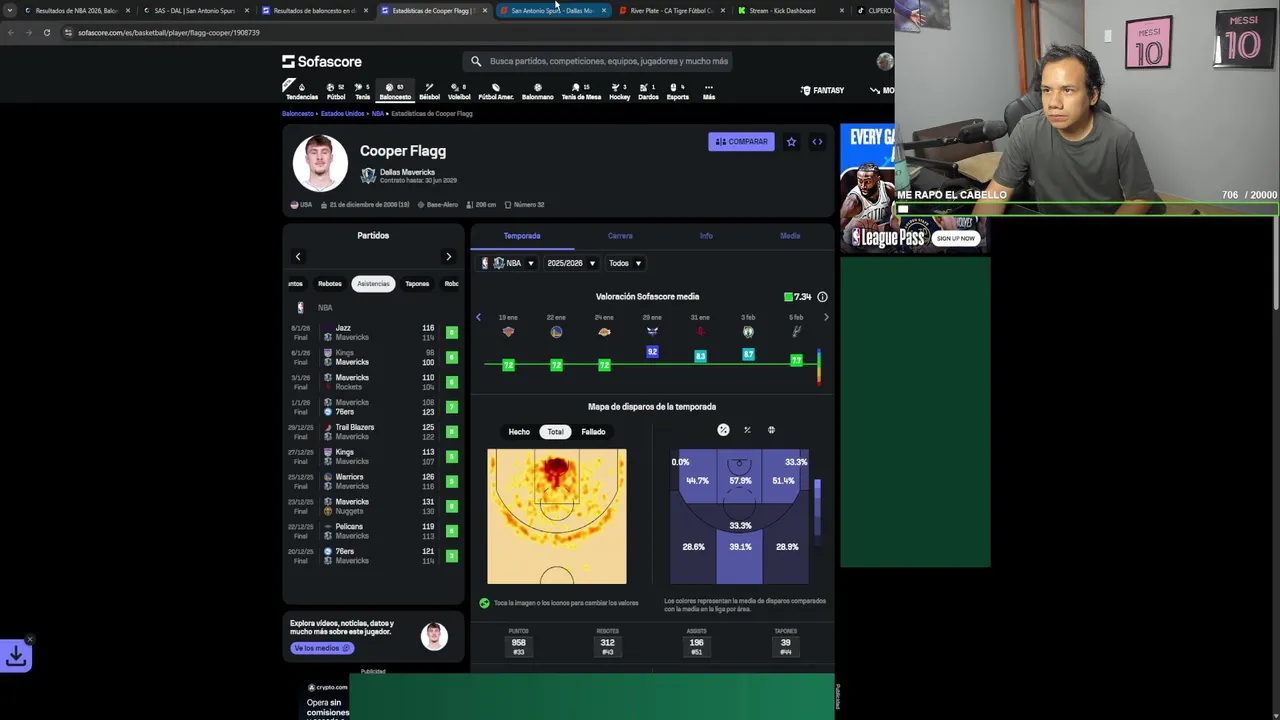Click League Pass SIGN UP NOW button
This screenshot has width=1280, height=720.
[956, 239]
